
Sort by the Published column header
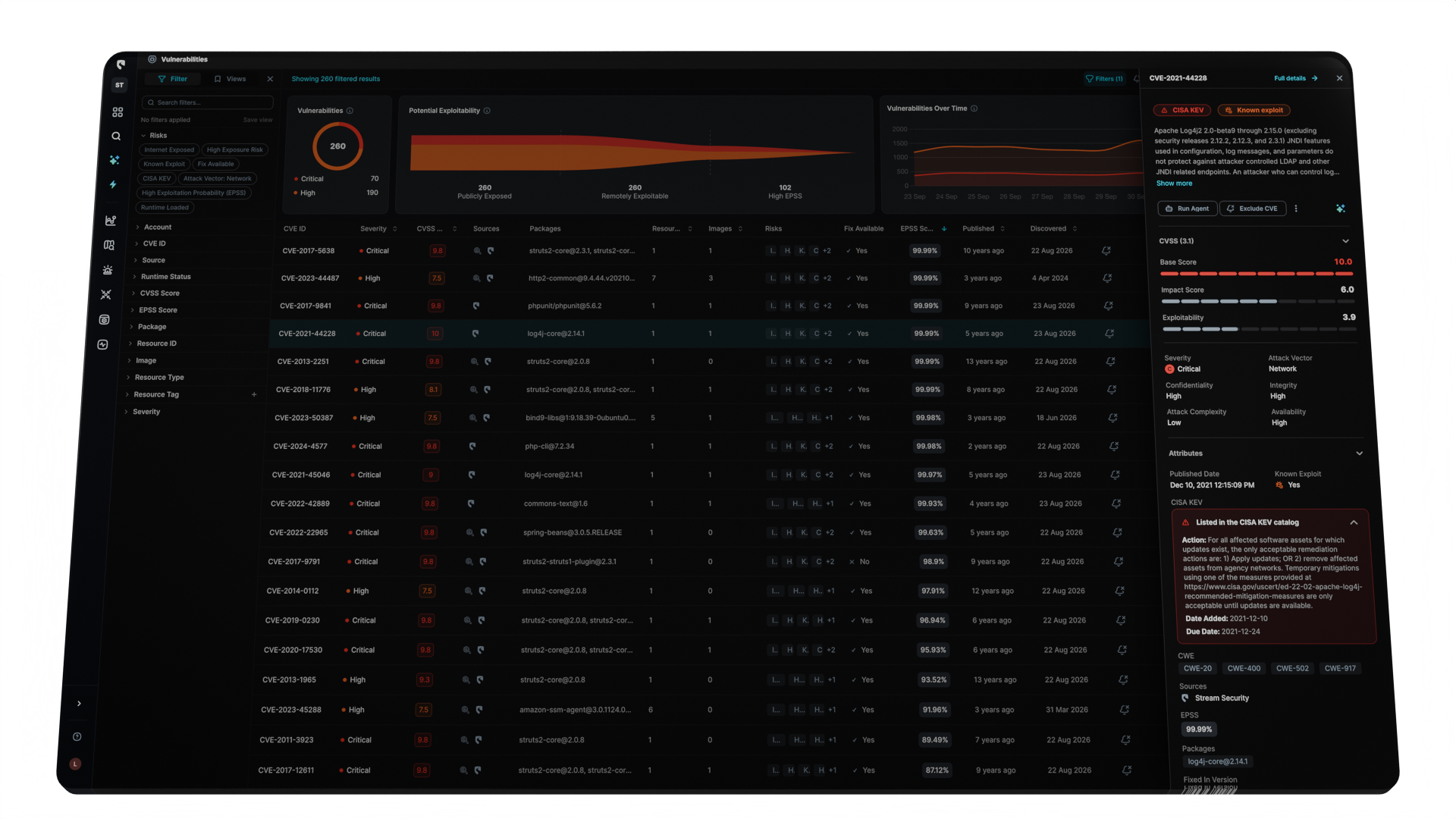(x=984, y=229)
